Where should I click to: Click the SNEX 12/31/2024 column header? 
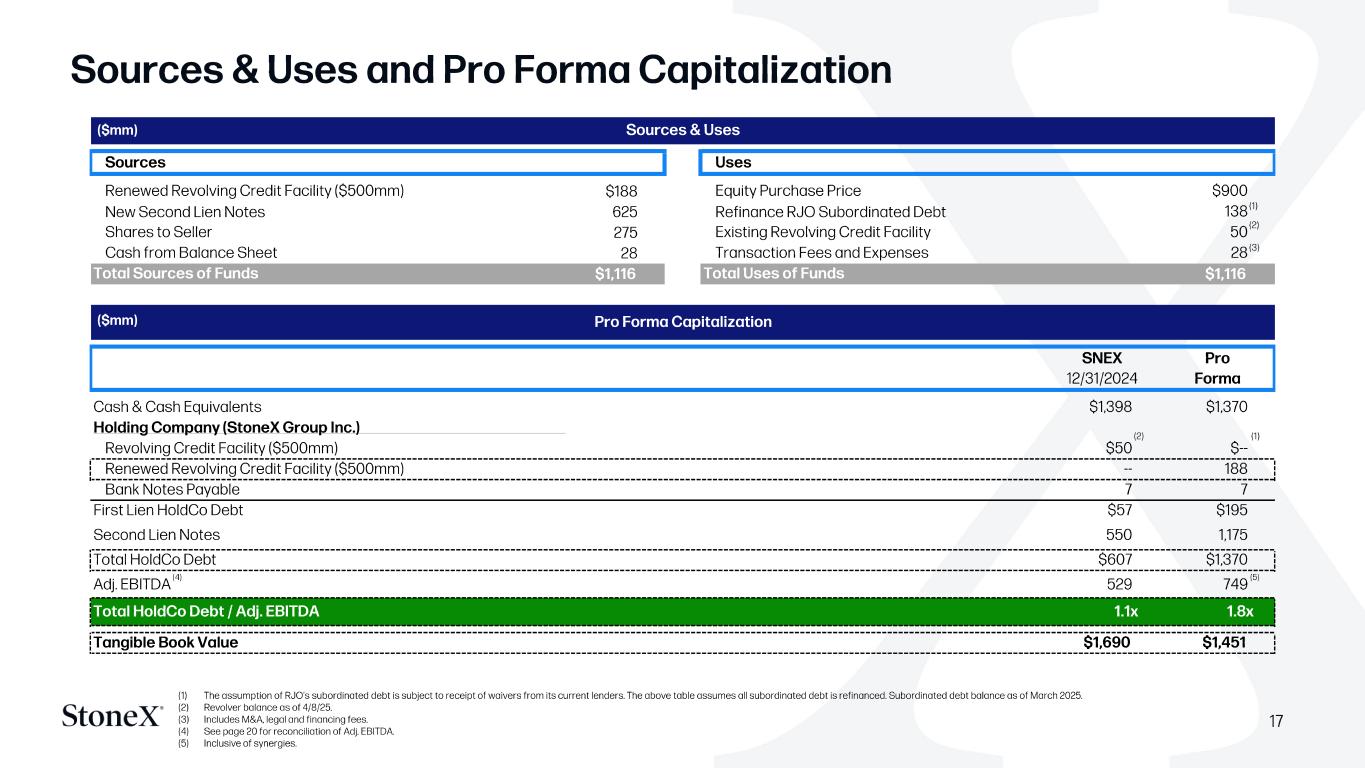tap(1102, 368)
